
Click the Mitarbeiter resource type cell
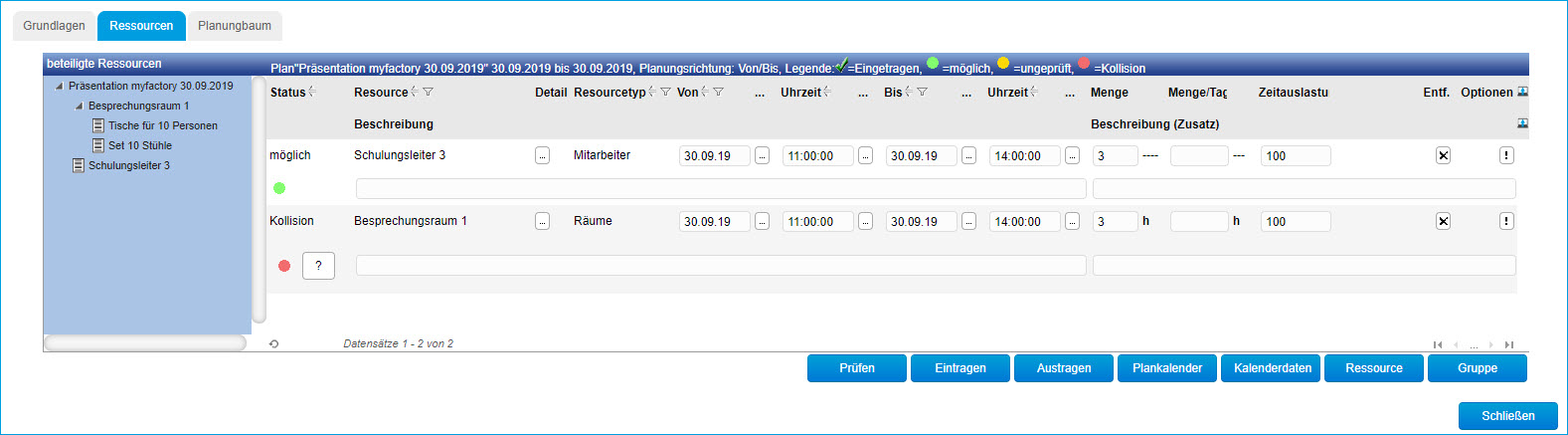click(x=602, y=155)
